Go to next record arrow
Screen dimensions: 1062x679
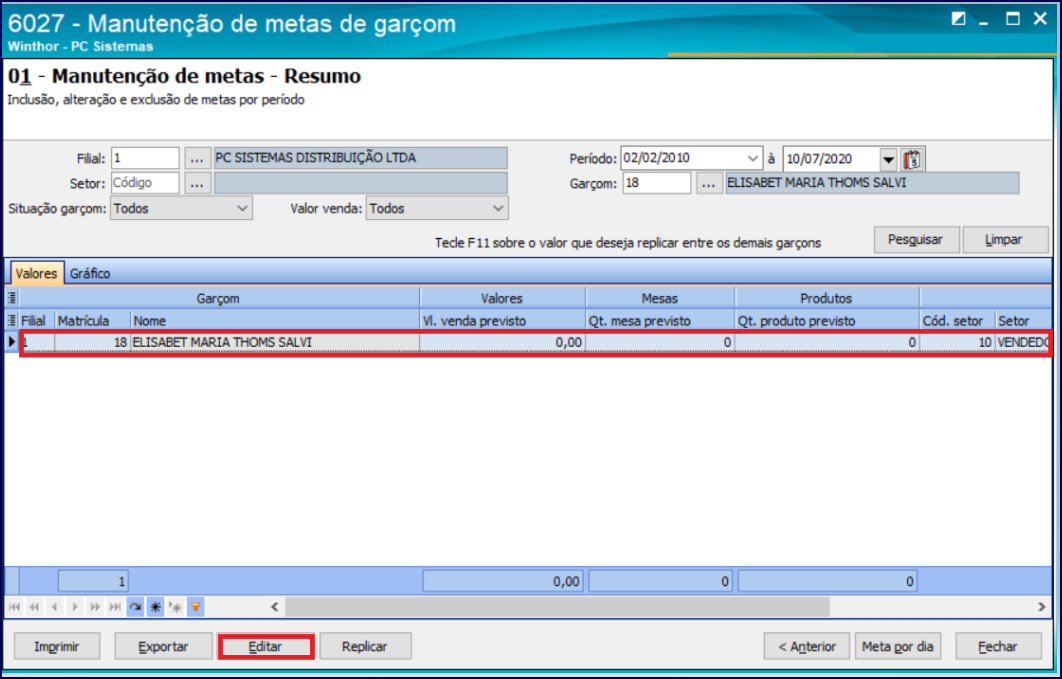point(75,607)
